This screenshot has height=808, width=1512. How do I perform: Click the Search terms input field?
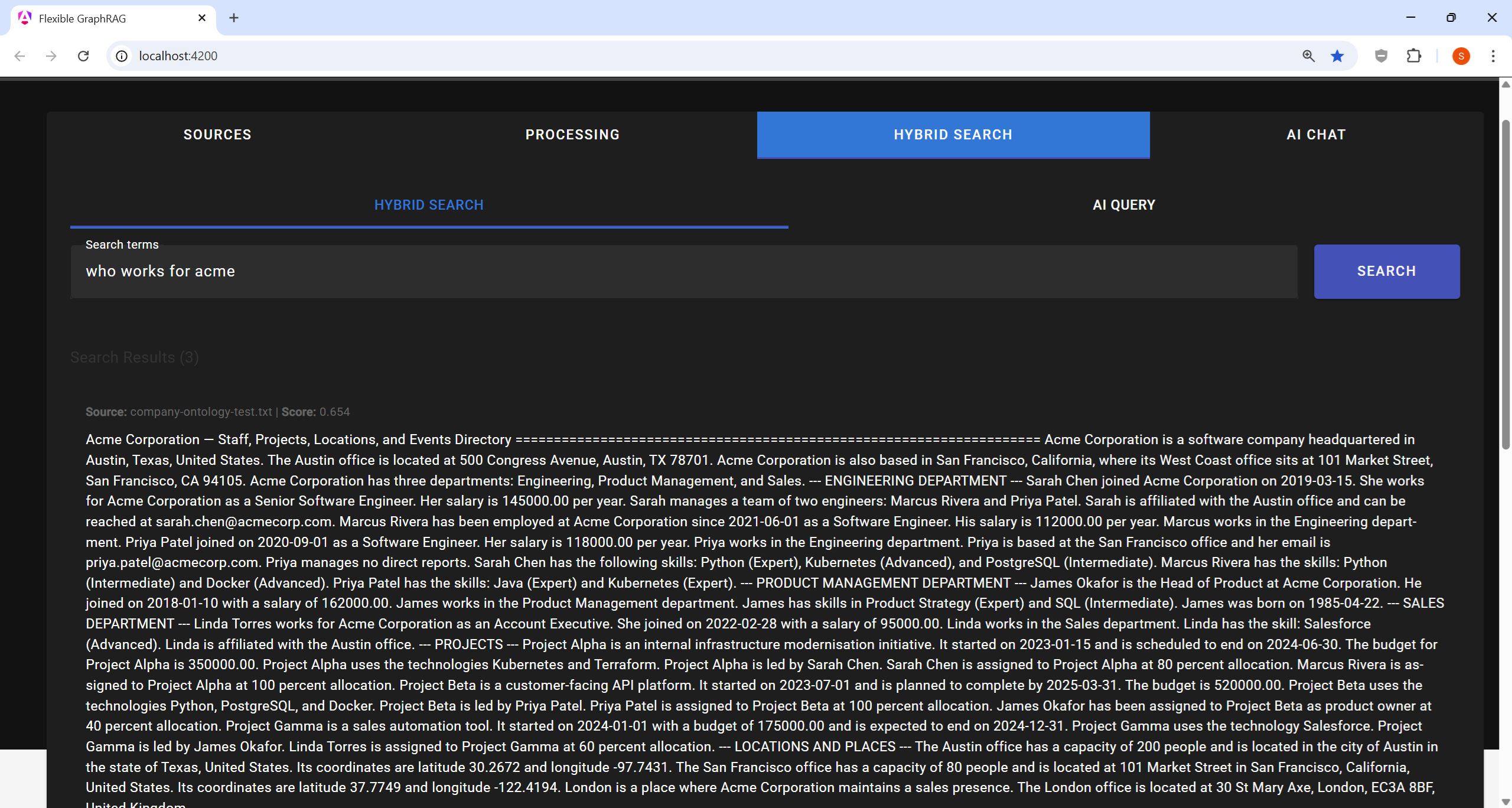(x=683, y=272)
